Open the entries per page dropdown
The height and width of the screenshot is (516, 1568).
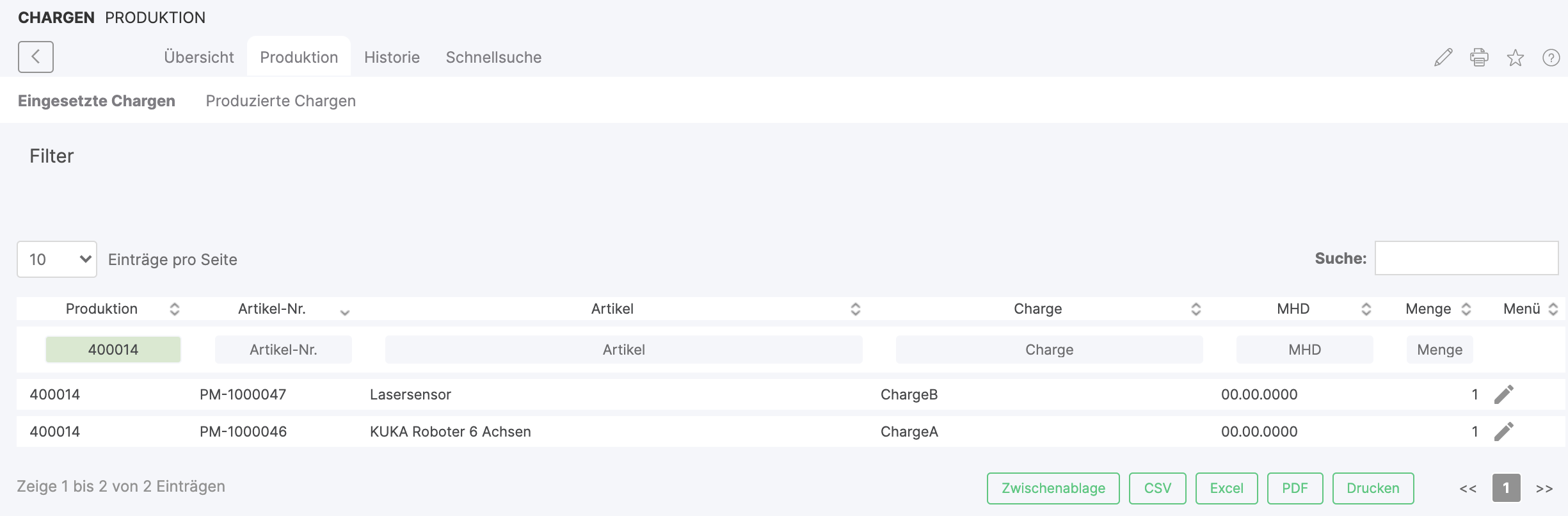57,259
